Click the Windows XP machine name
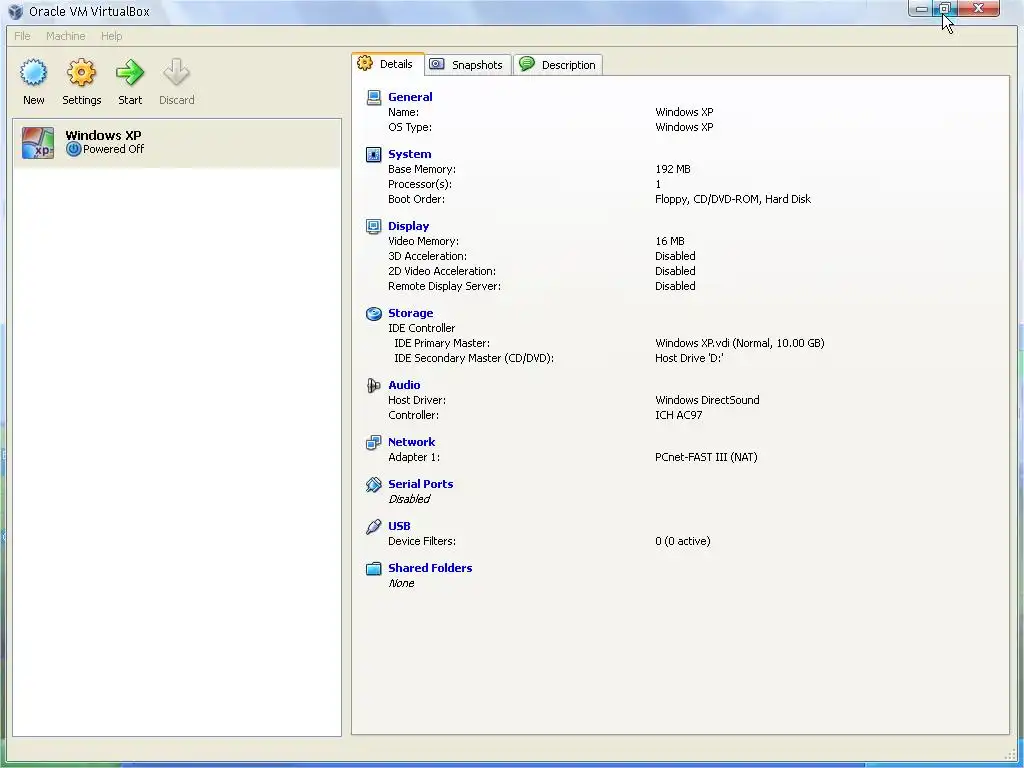Screen dimensions: 1024x768 click(103, 135)
